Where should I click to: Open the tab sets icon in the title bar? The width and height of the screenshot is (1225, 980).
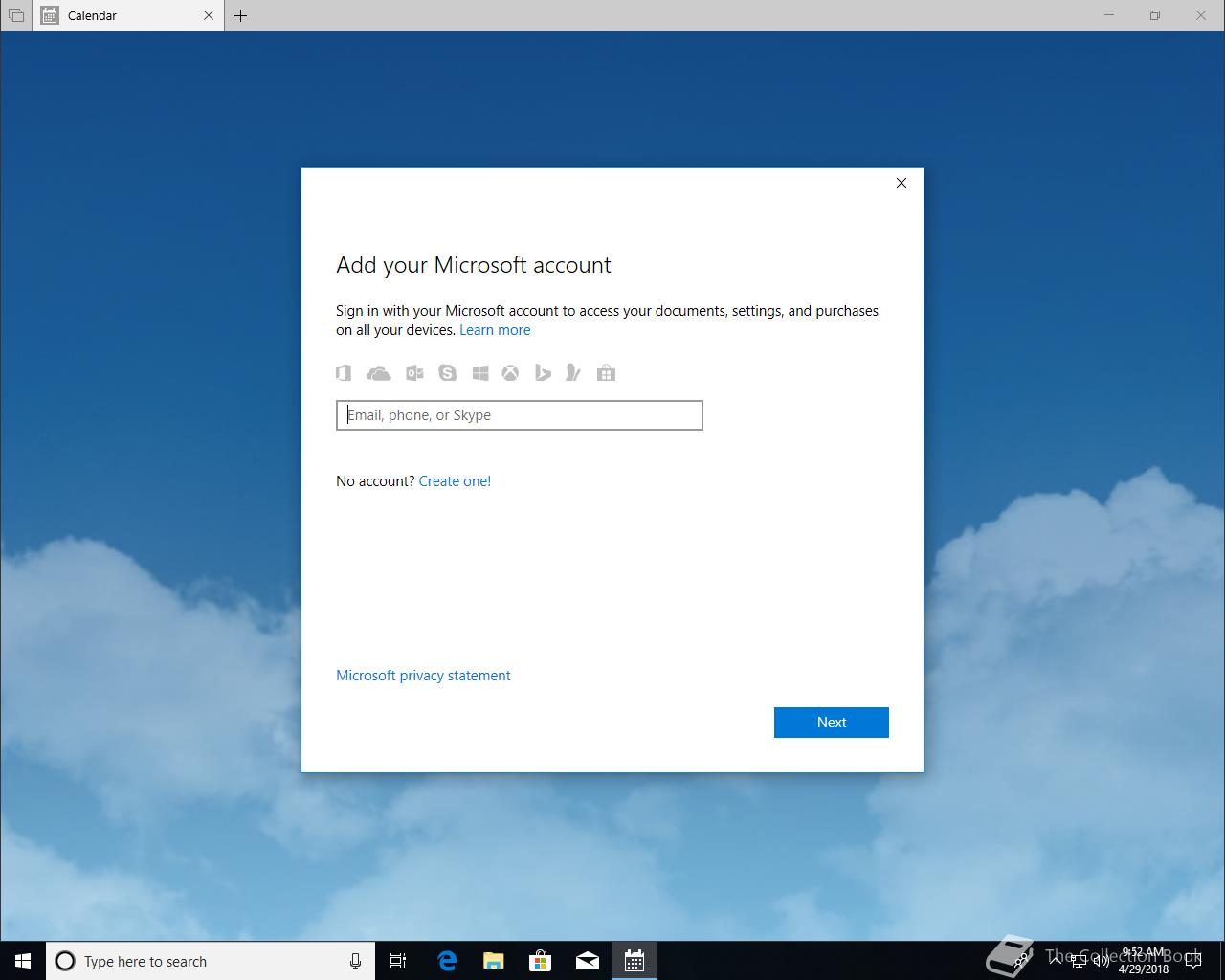coord(16,15)
